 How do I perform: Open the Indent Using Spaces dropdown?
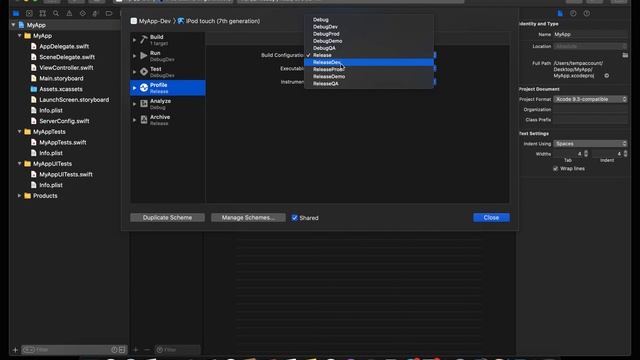[x=590, y=144]
